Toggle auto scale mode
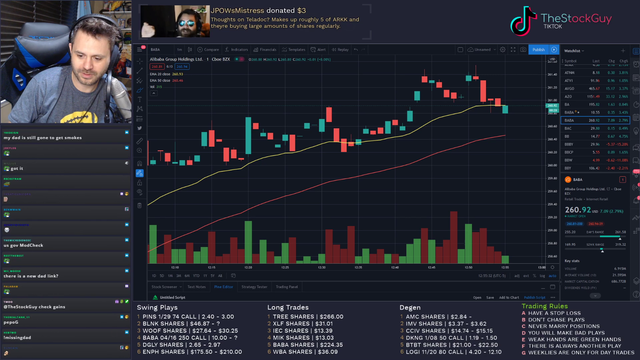Screen dimensions: 640x360 [552, 276]
